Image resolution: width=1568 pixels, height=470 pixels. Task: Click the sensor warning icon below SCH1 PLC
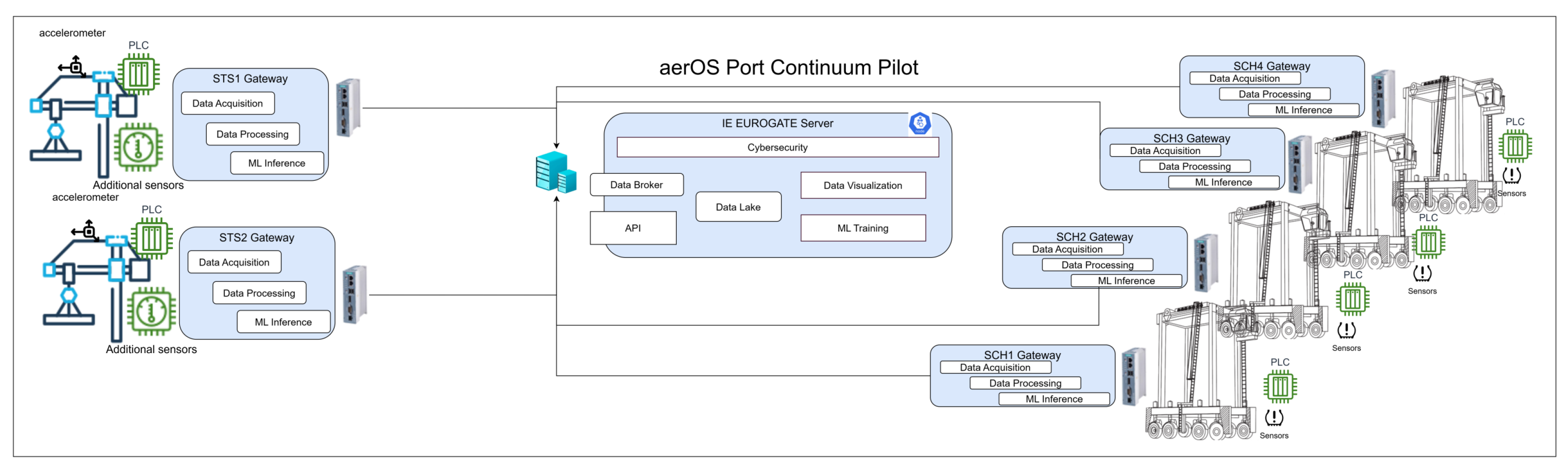click(x=1274, y=418)
